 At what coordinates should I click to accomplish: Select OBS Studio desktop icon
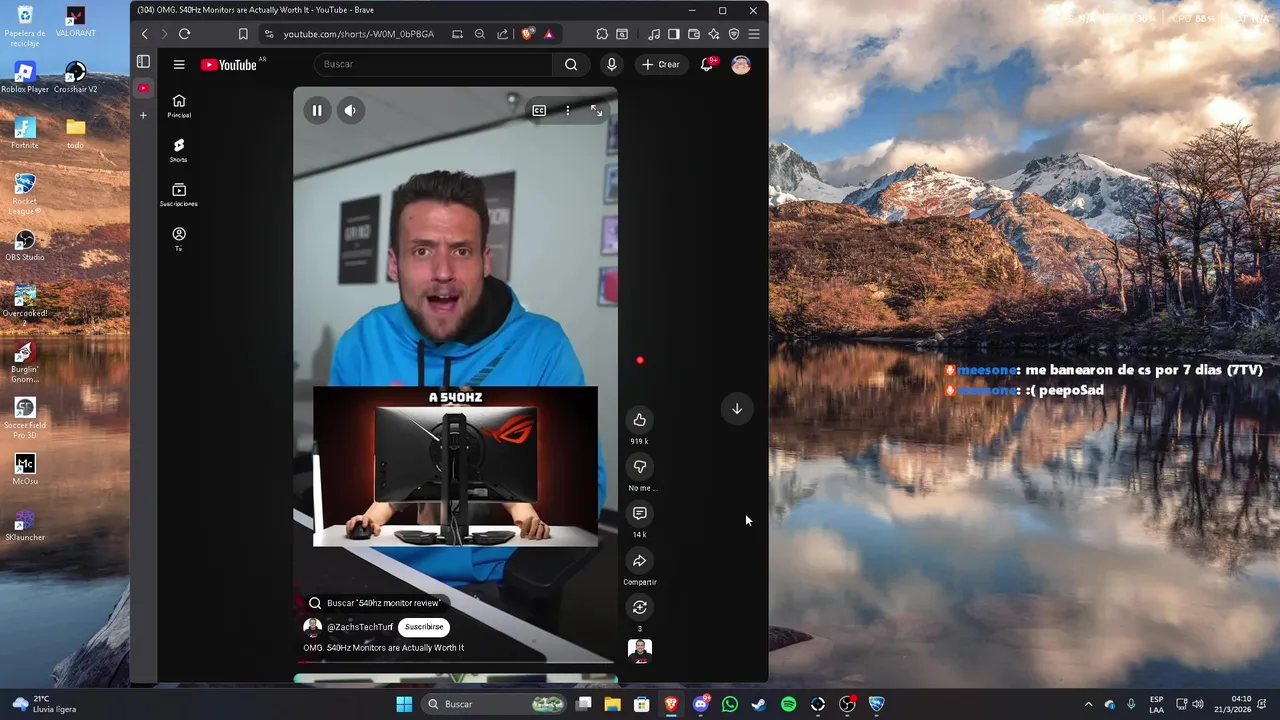(25, 246)
